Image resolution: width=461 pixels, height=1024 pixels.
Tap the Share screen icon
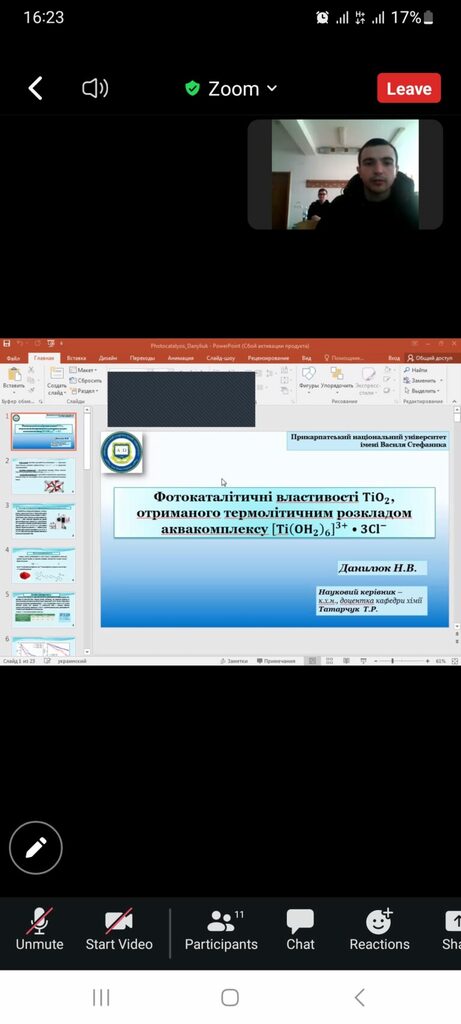click(x=452, y=930)
